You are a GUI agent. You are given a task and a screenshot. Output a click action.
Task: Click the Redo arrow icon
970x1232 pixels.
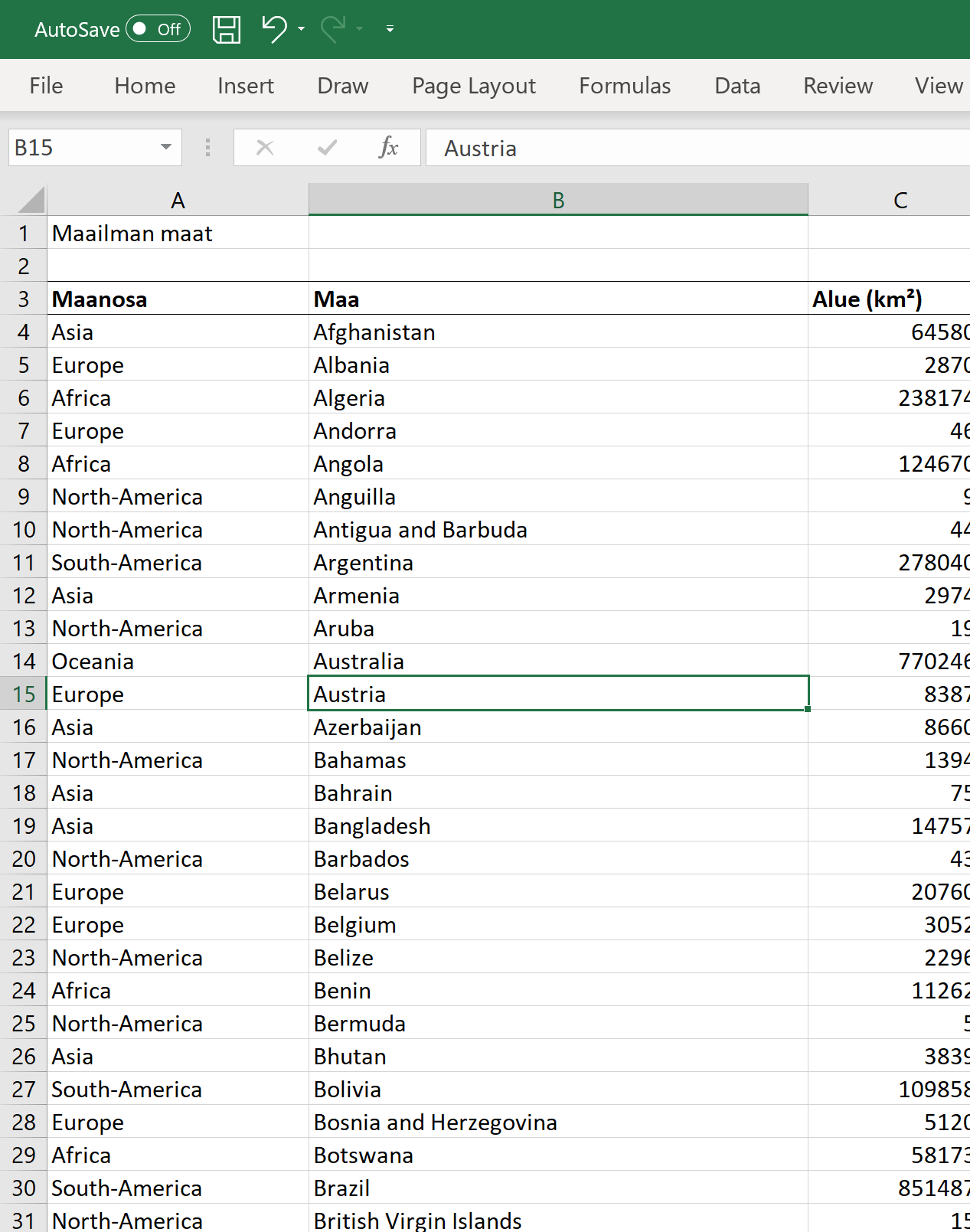click(x=333, y=30)
